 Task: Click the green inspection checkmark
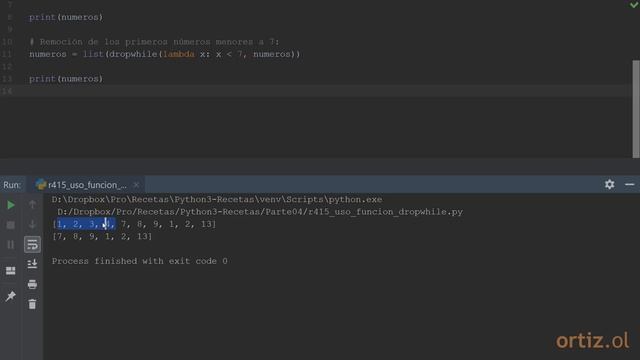634,5
